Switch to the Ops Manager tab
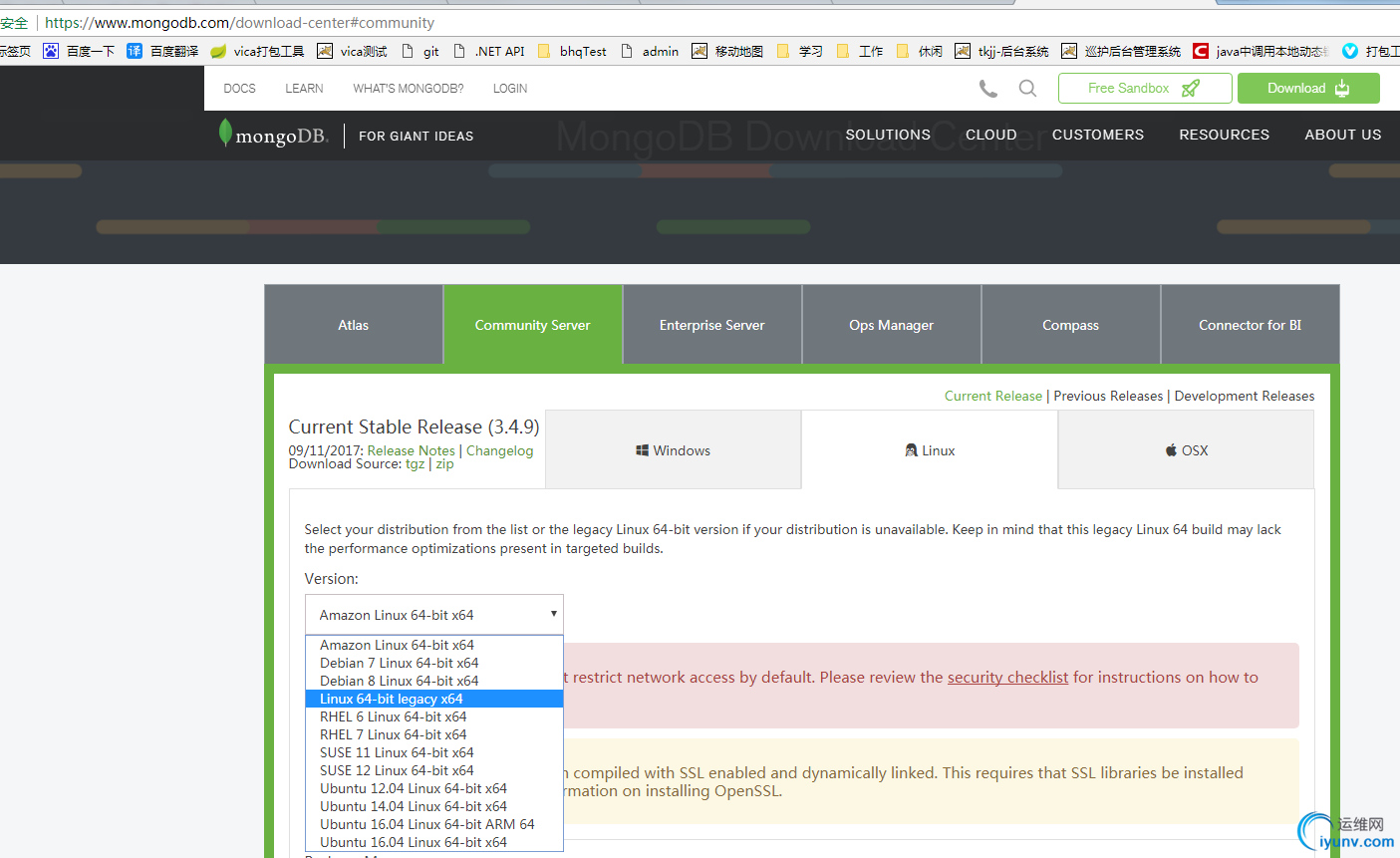The height and width of the screenshot is (858, 1400). coord(892,325)
